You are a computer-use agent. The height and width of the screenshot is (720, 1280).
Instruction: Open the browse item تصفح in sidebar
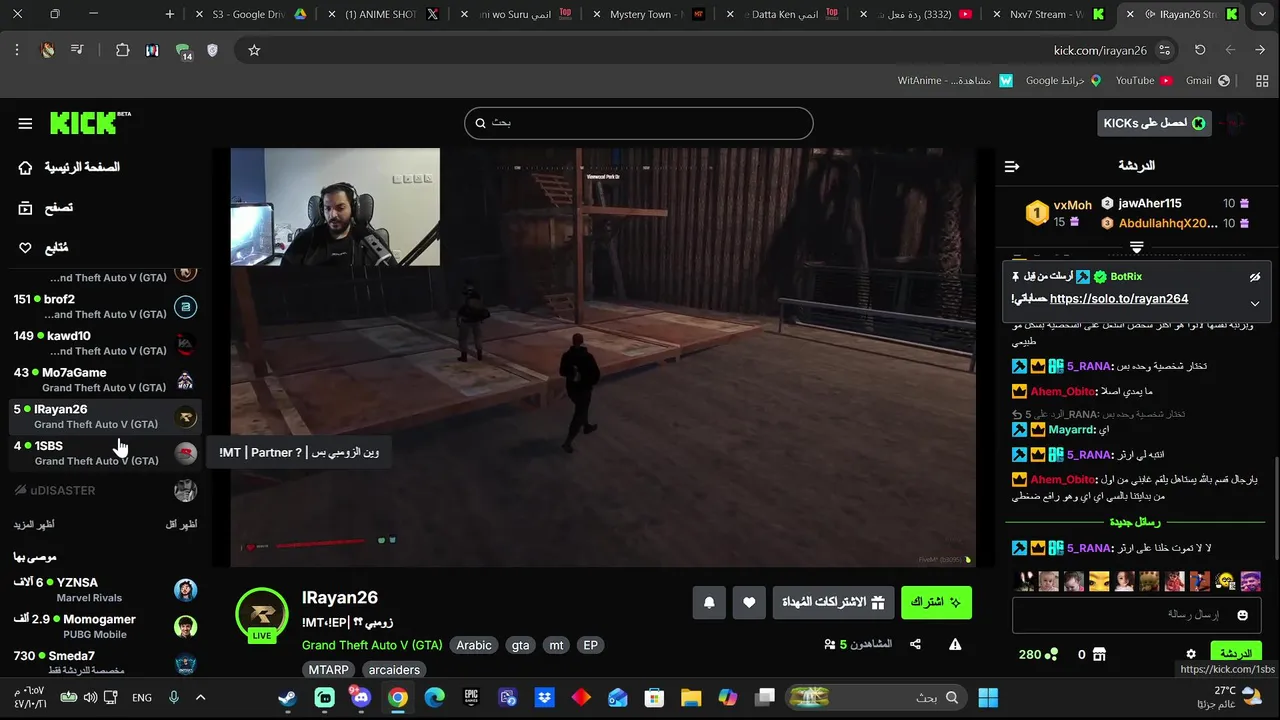click(x=46, y=207)
